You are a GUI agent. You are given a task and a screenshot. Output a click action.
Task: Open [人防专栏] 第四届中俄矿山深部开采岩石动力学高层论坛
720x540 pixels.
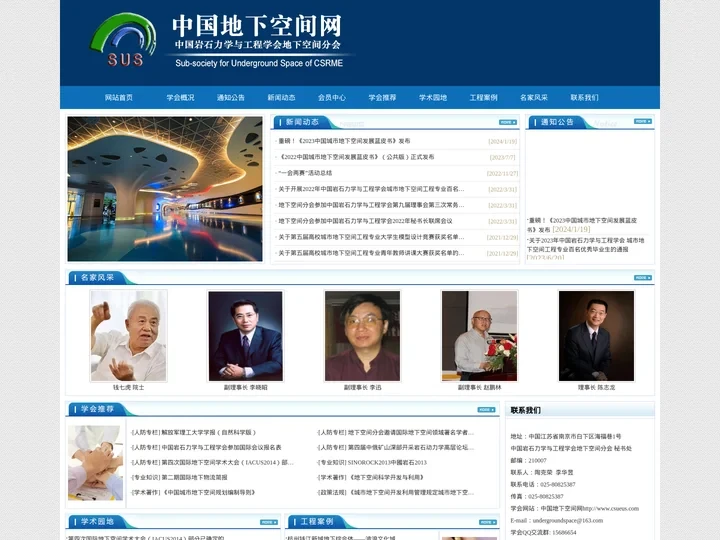coord(395,447)
